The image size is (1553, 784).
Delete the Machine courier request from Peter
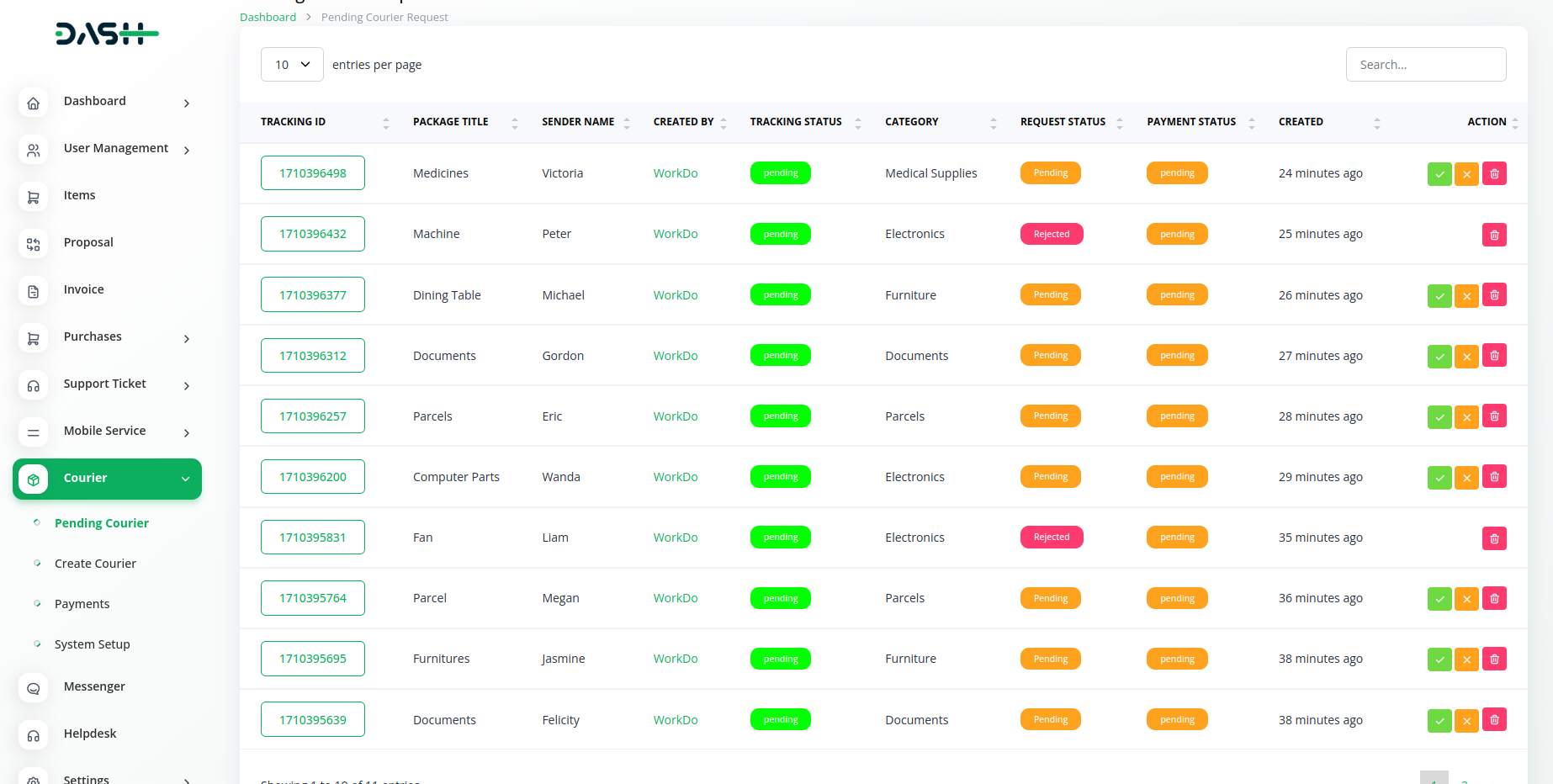[x=1494, y=235]
